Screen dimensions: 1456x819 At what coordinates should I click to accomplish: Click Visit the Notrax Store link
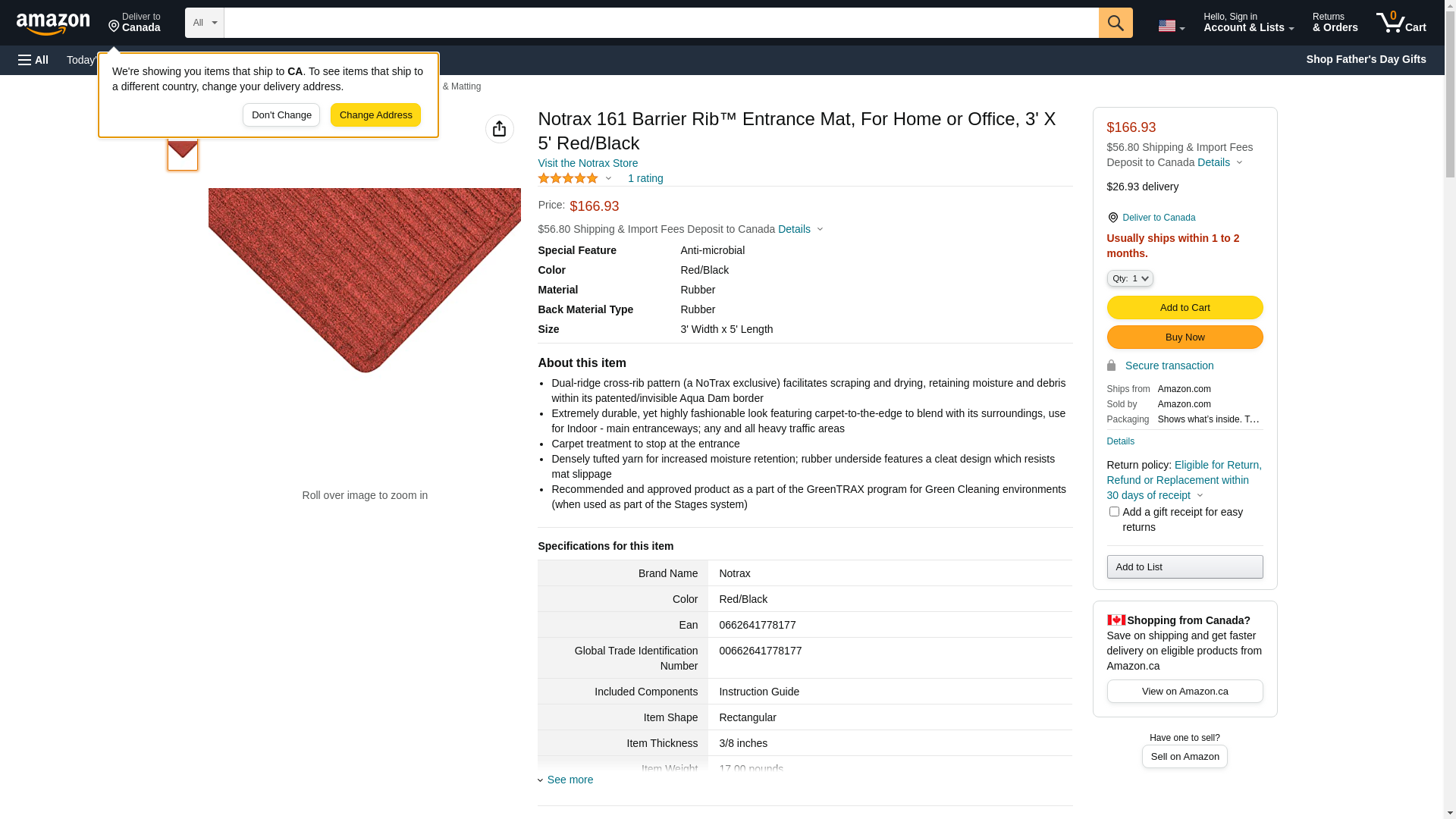pyautogui.click(x=588, y=163)
